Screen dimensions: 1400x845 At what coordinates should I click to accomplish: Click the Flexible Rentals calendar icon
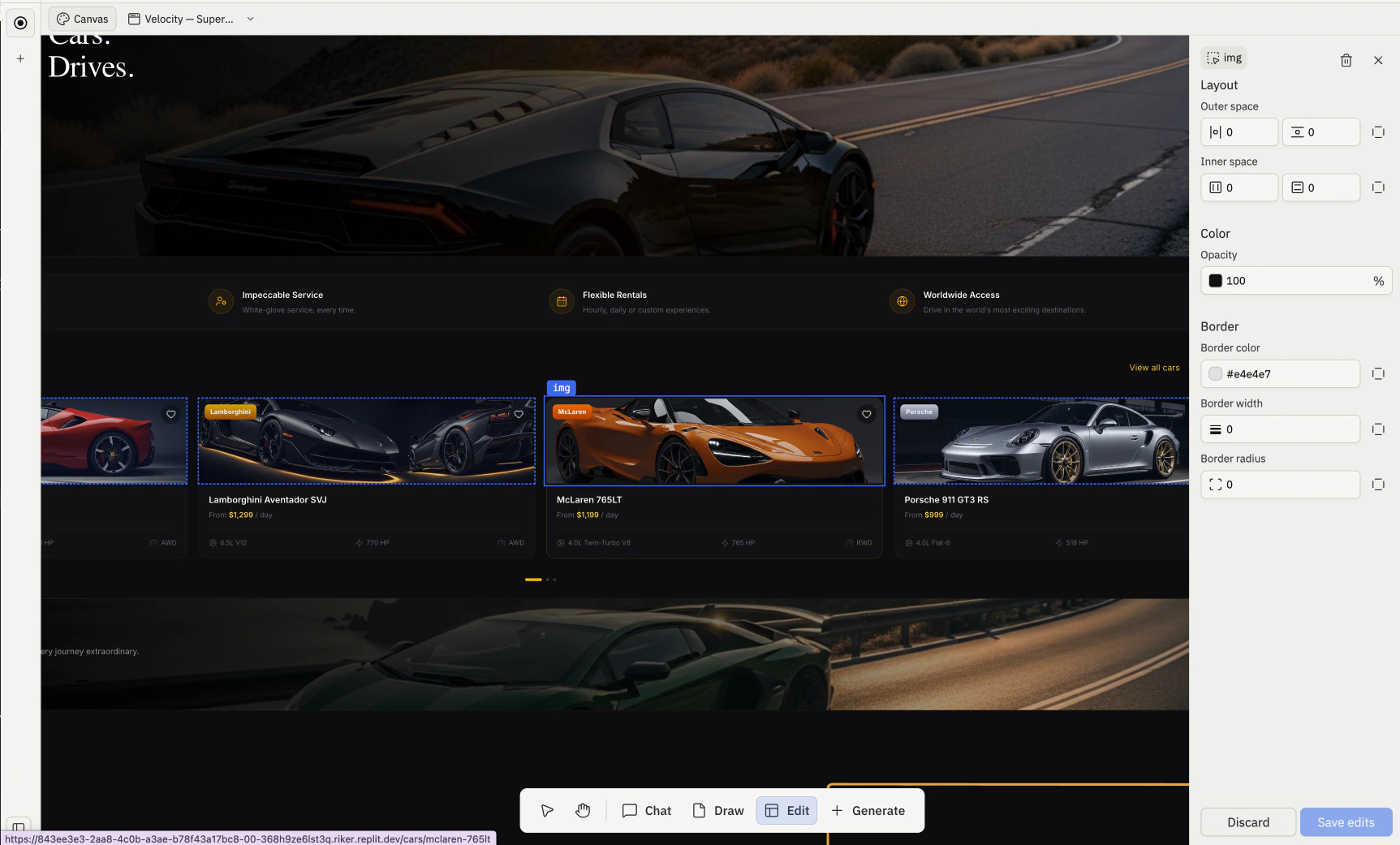pyautogui.click(x=562, y=301)
